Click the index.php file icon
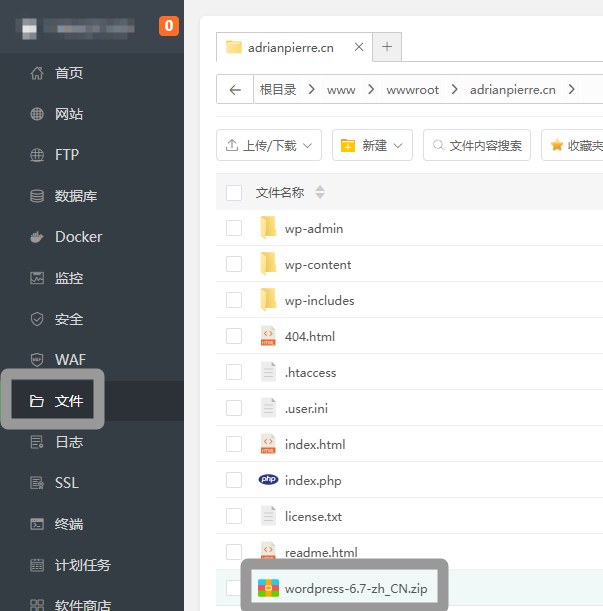Image resolution: width=603 pixels, height=611 pixels. pos(268,480)
